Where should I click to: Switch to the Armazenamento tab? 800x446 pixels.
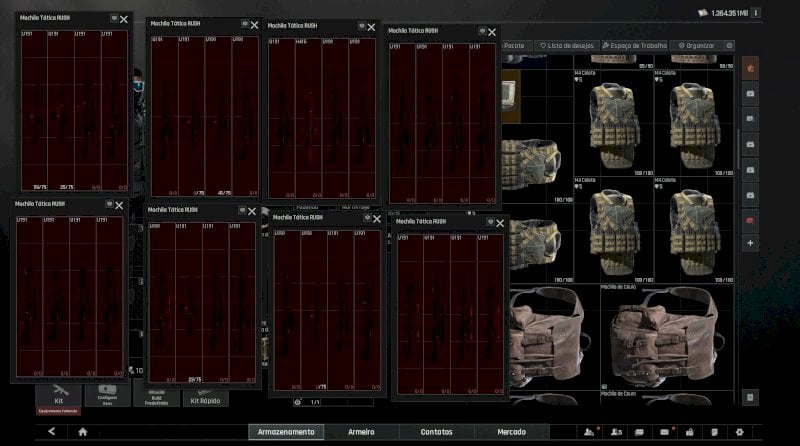tap(286, 432)
